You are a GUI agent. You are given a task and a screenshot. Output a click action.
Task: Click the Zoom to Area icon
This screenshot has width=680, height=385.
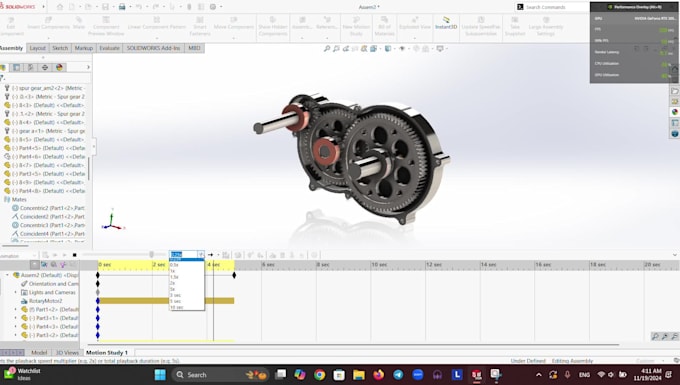point(336,49)
